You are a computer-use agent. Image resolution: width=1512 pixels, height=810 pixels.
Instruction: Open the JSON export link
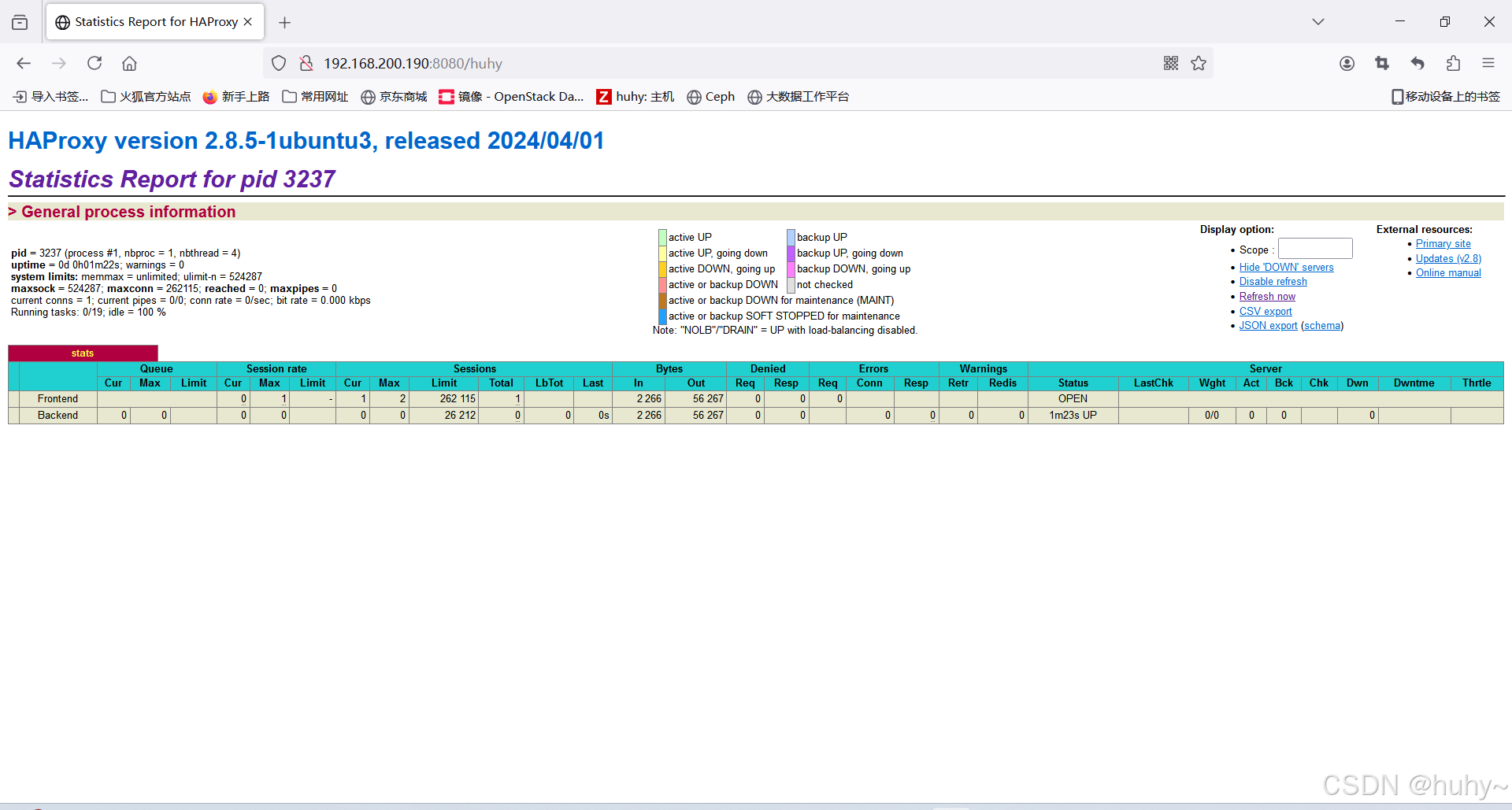click(1268, 325)
